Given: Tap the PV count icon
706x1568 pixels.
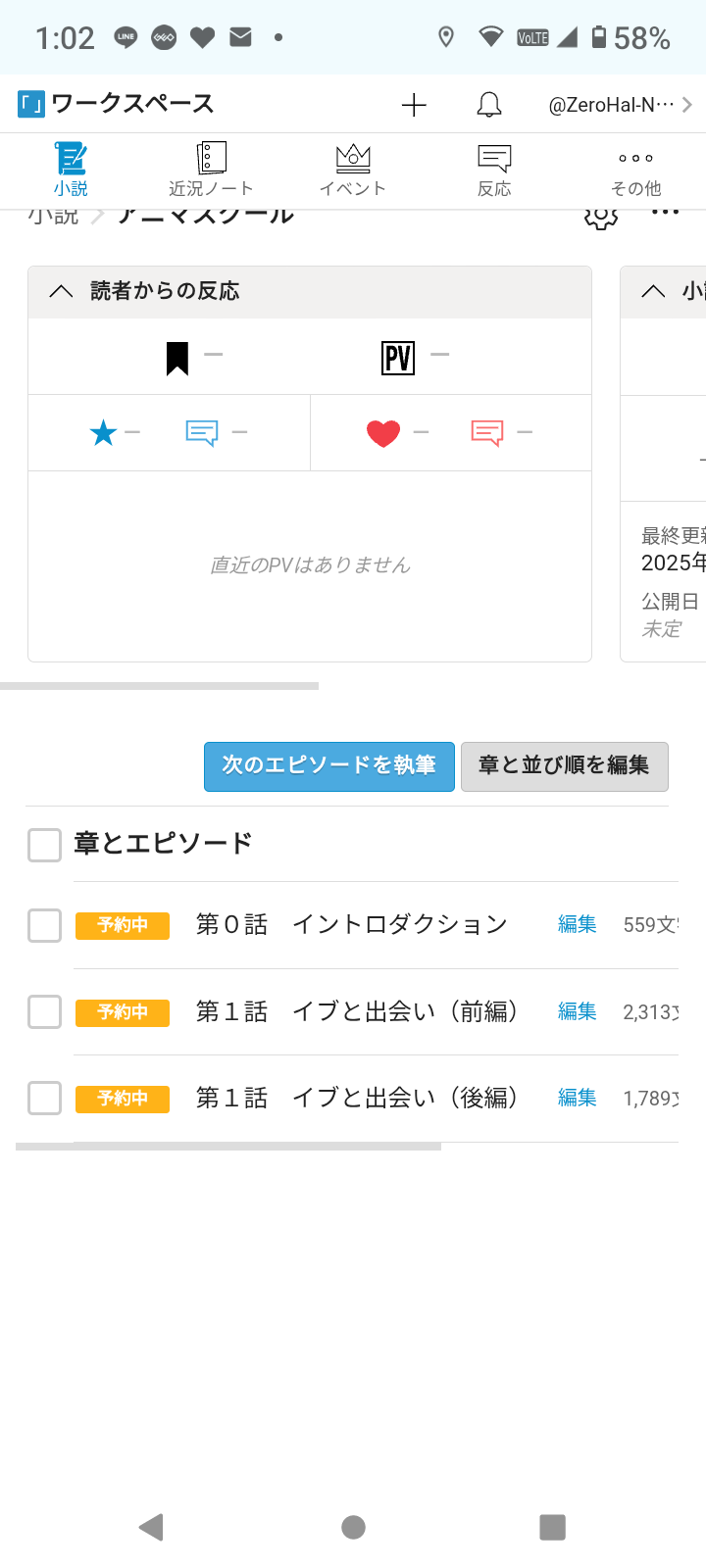Looking at the screenshot, I should point(398,358).
